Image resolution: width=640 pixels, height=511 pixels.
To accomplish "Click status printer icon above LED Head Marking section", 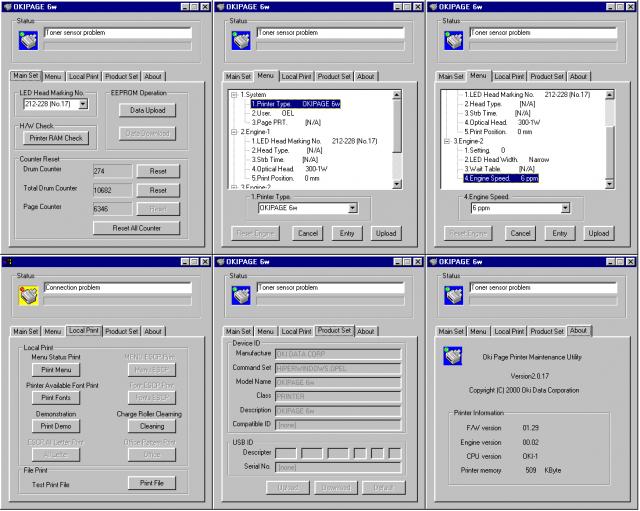I will [29, 39].
